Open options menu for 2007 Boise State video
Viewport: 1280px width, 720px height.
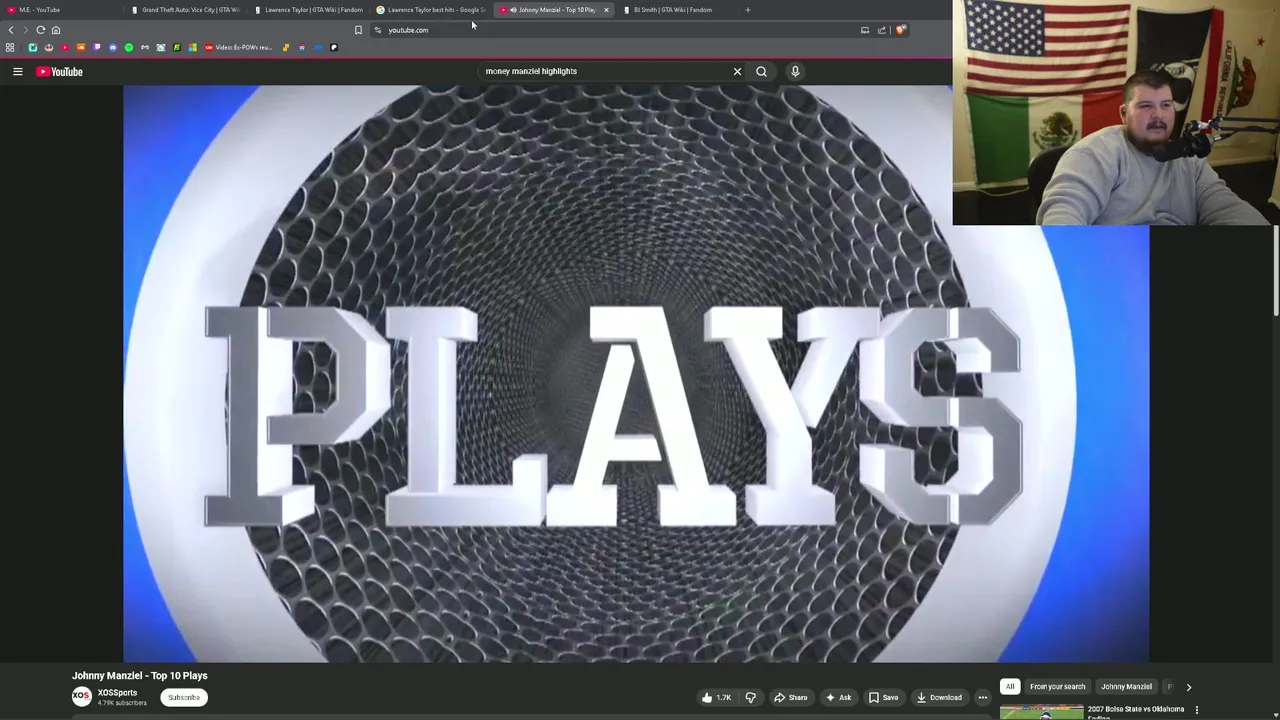[1196, 710]
